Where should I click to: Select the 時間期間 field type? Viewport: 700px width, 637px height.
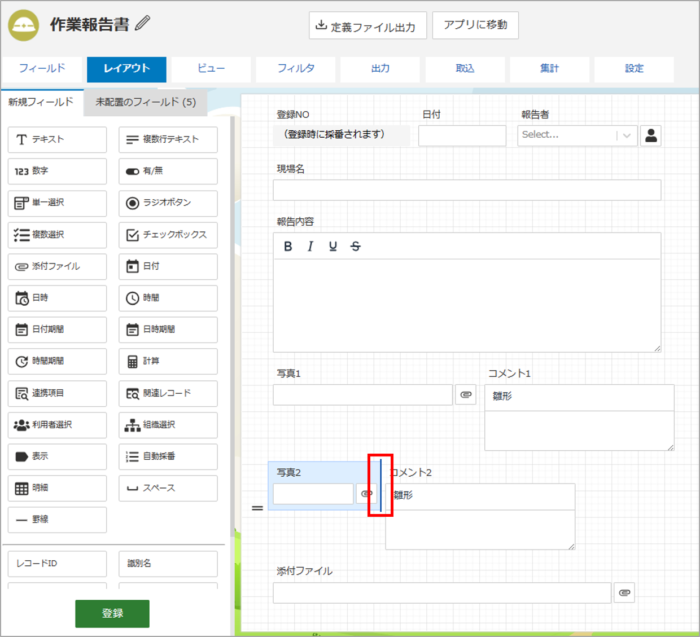[x=57, y=362]
